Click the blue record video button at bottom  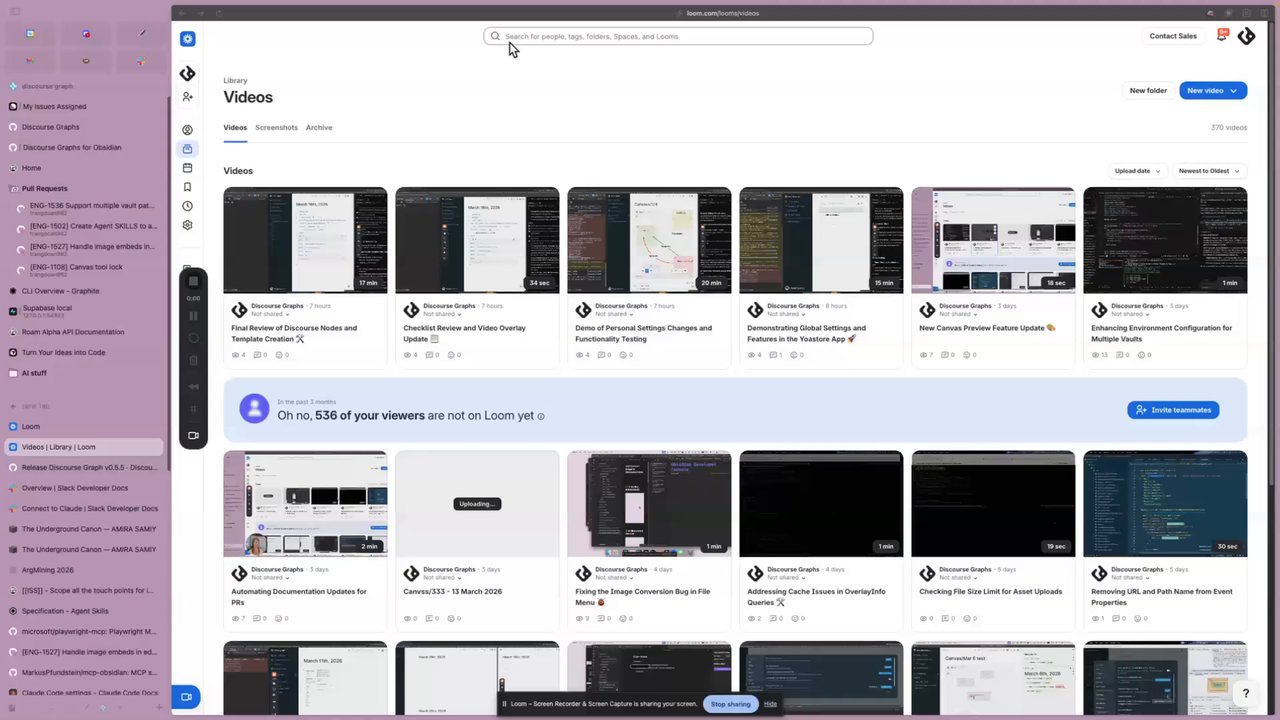(x=186, y=697)
